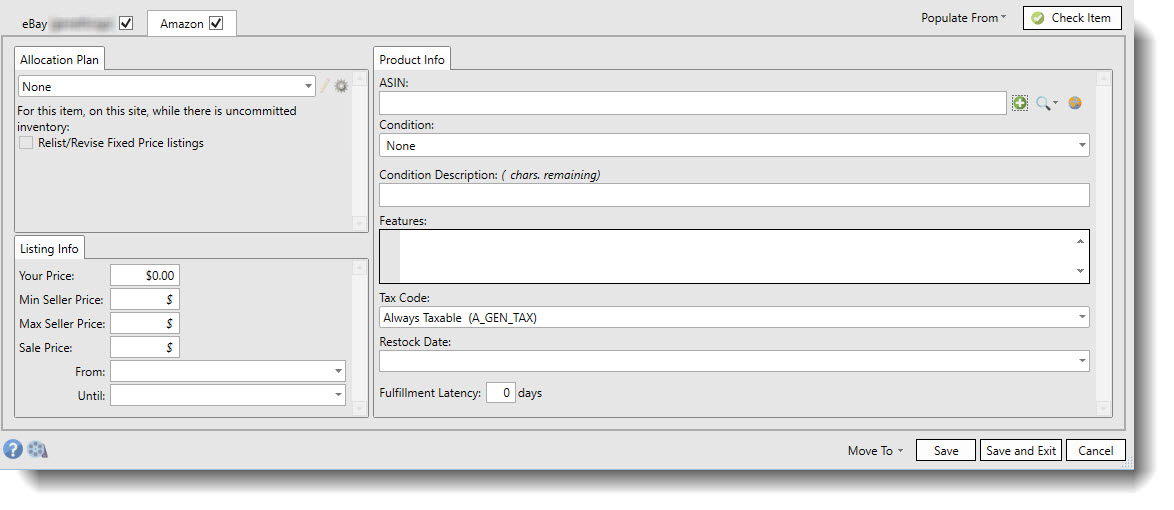This screenshot has height=510, width=1174.
Task: Open the Populate From menu
Action: [963, 18]
